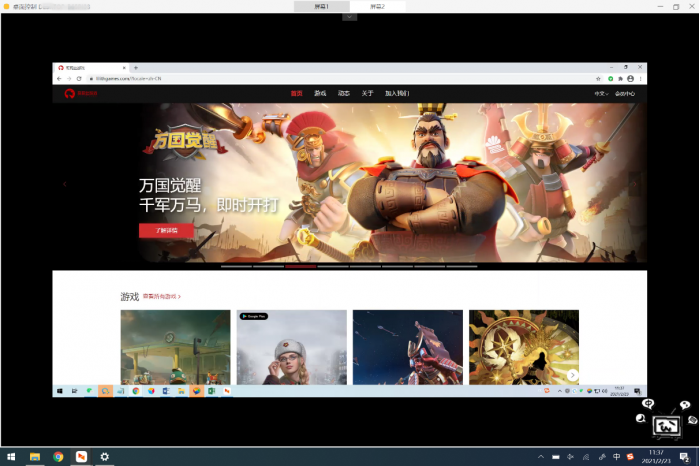The height and width of the screenshot is (466, 700).
Task: Open the Chrome extensions puzzle icon
Action: 620,79
